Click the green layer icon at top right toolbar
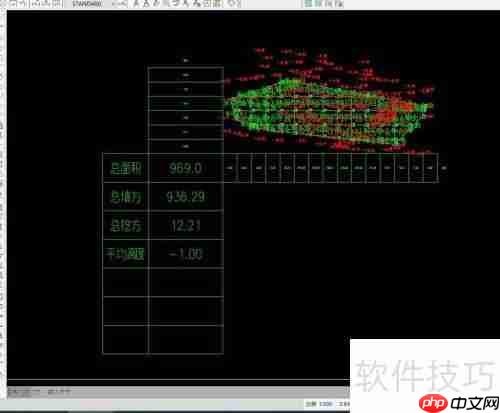This screenshot has width=500, height=413. point(309,4)
